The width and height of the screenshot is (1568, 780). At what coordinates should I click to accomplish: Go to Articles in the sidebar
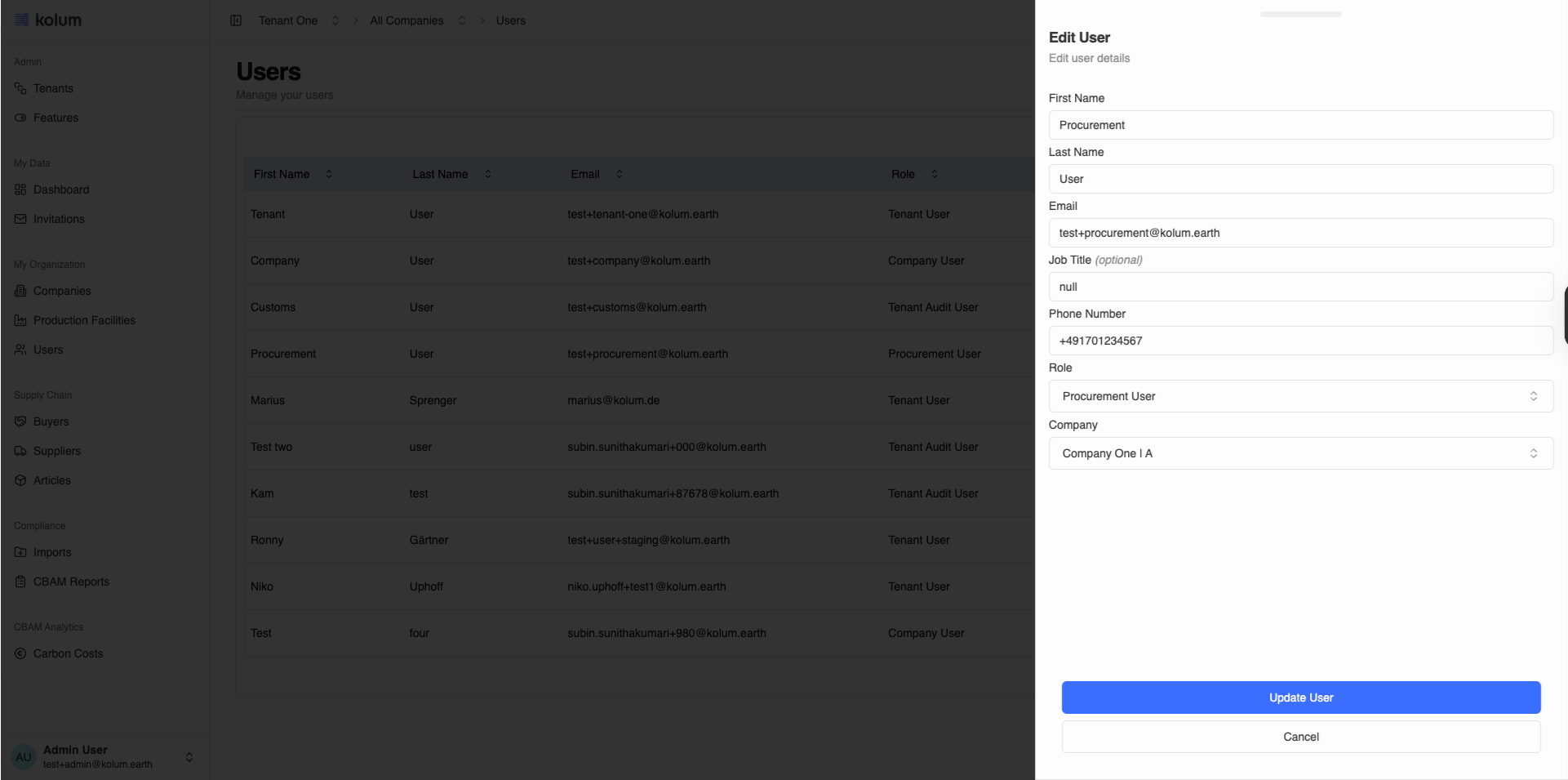[51, 480]
